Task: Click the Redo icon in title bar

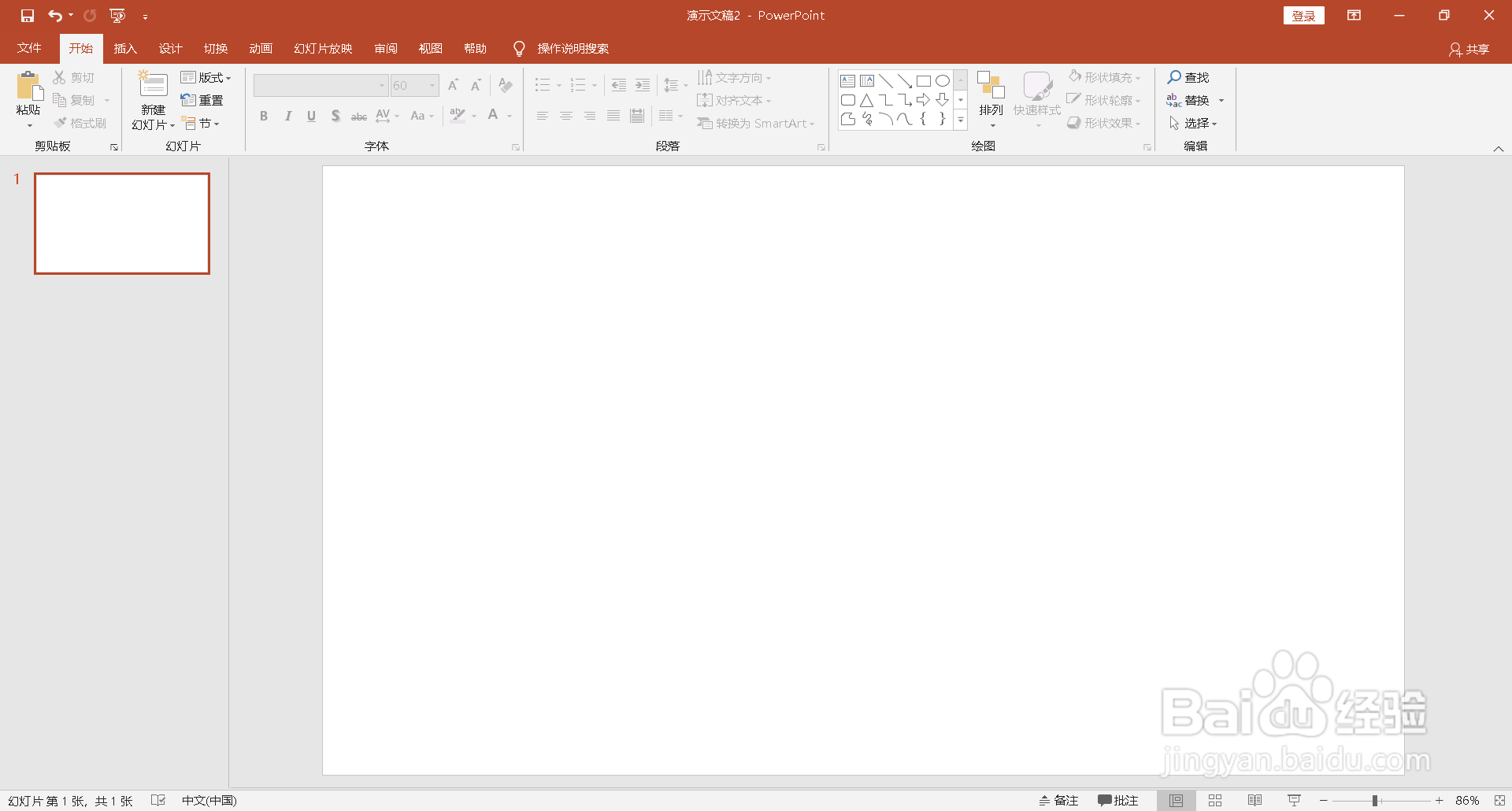Action: coord(90,16)
